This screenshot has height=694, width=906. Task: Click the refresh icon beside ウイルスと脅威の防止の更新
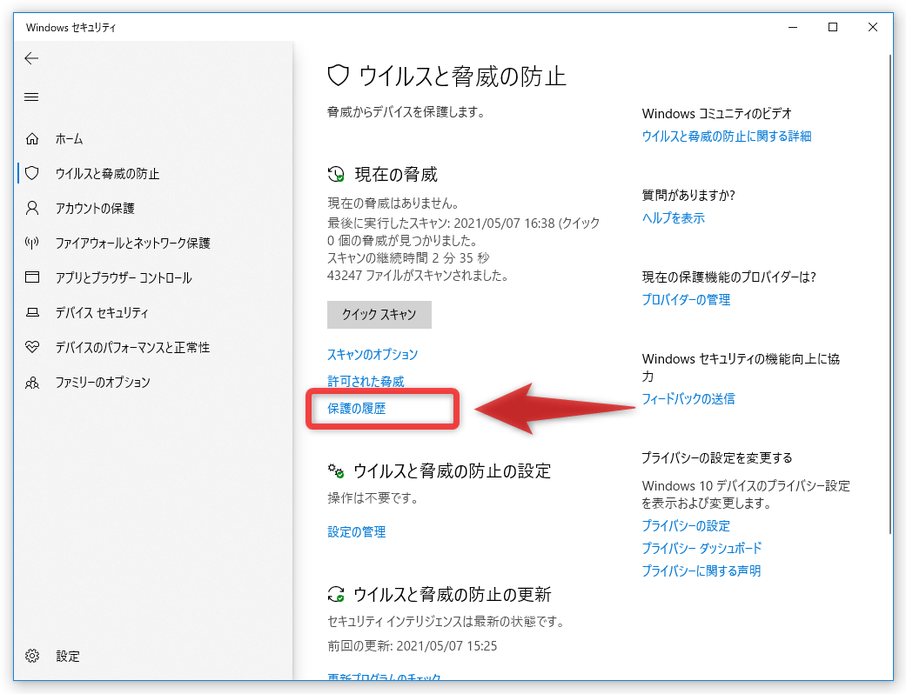[336, 594]
